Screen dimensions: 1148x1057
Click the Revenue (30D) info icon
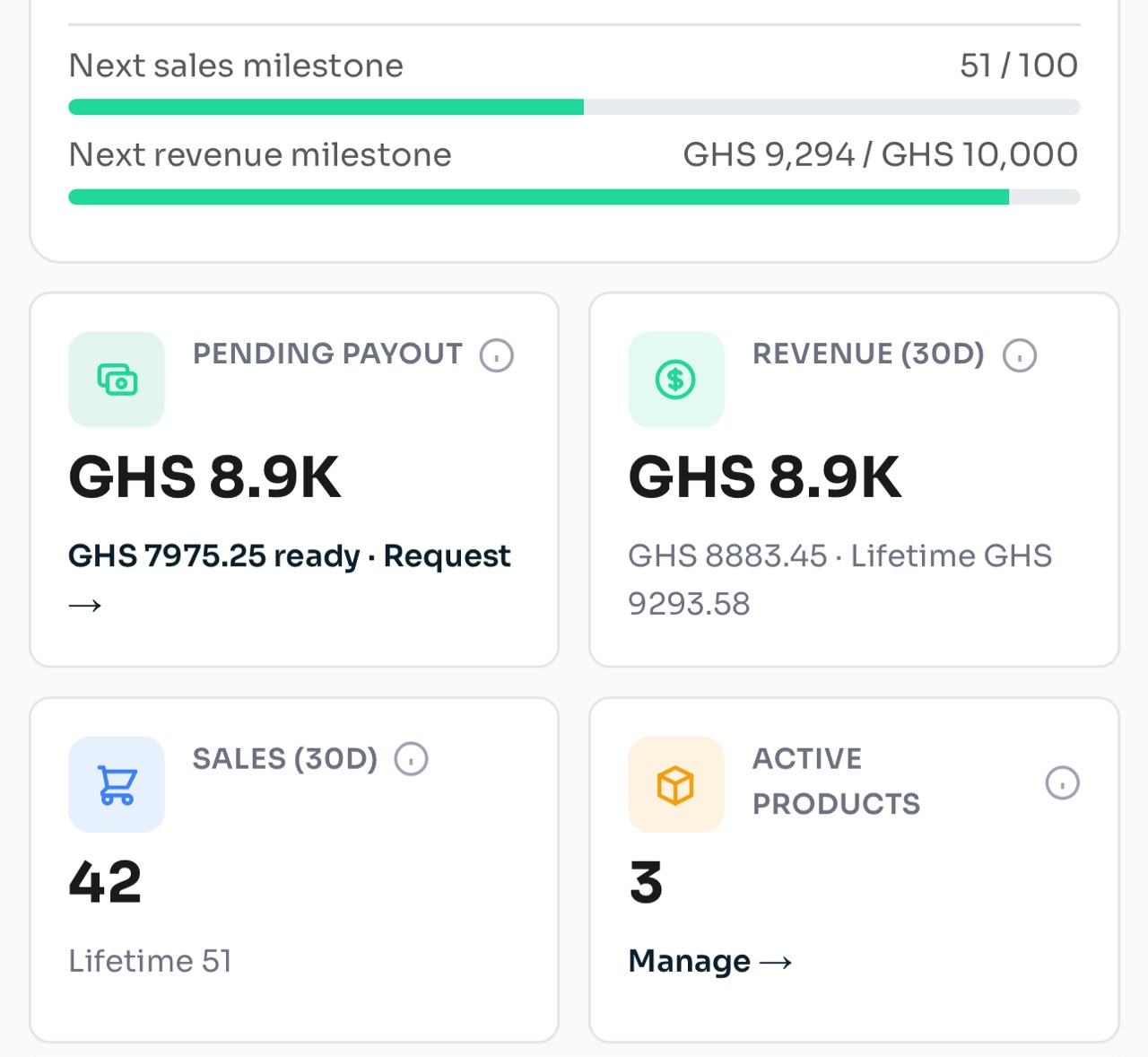pos(1020,355)
